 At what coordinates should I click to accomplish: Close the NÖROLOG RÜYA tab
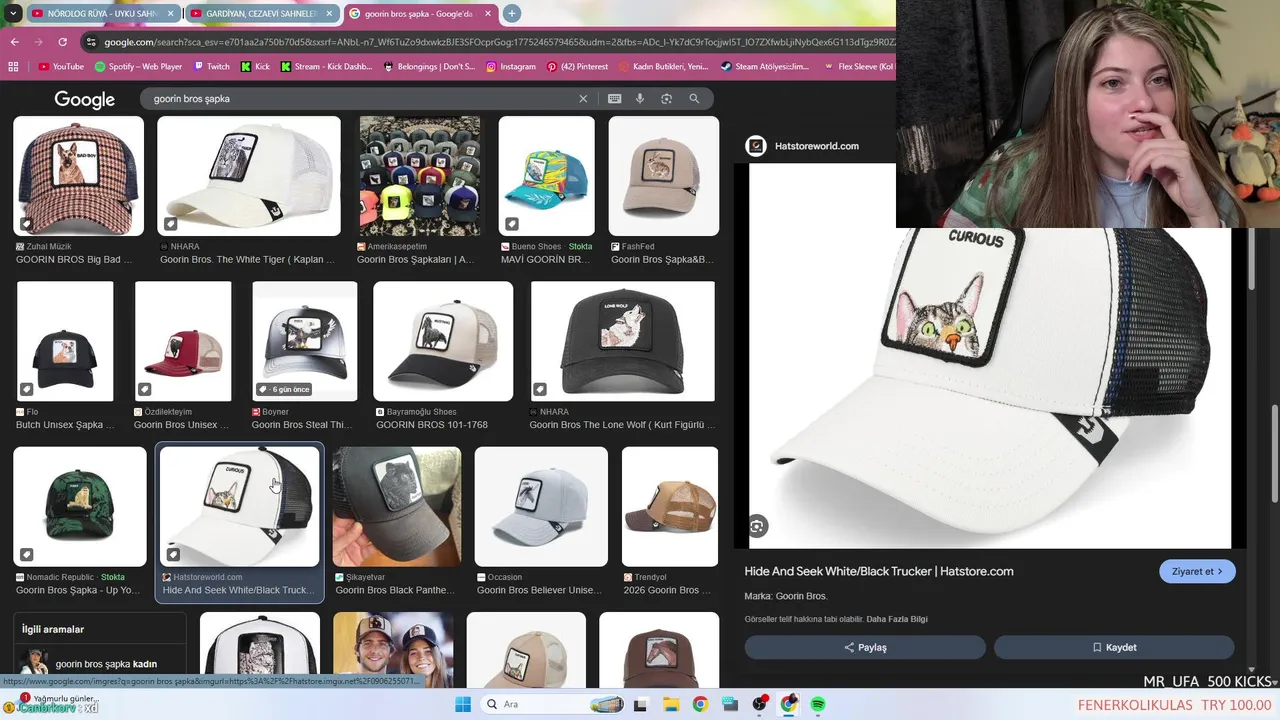(x=170, y=14)
